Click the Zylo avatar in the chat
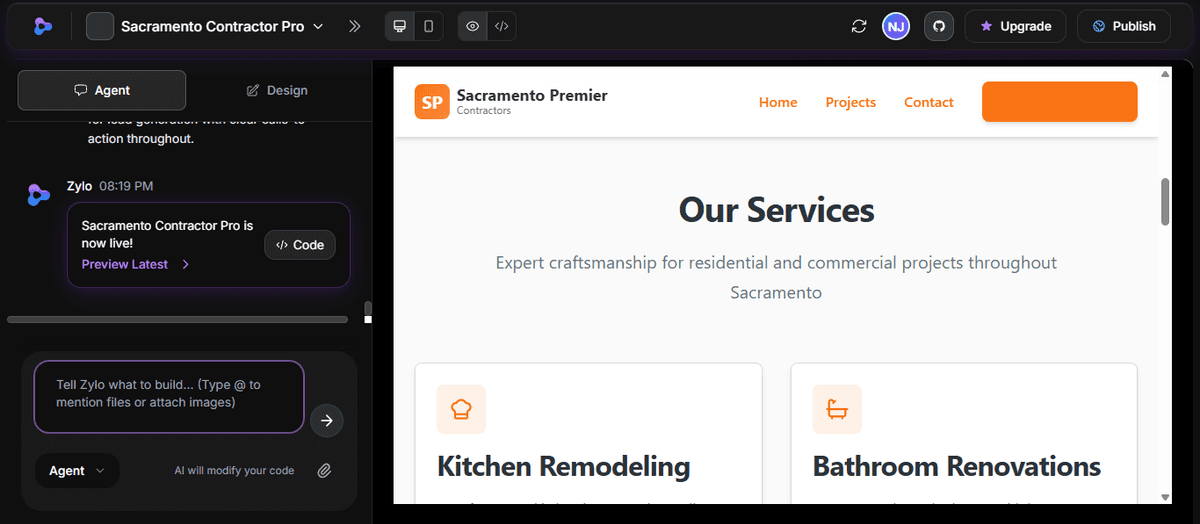Viewport: 1200px width, 524px height. [x=39, y=195]
